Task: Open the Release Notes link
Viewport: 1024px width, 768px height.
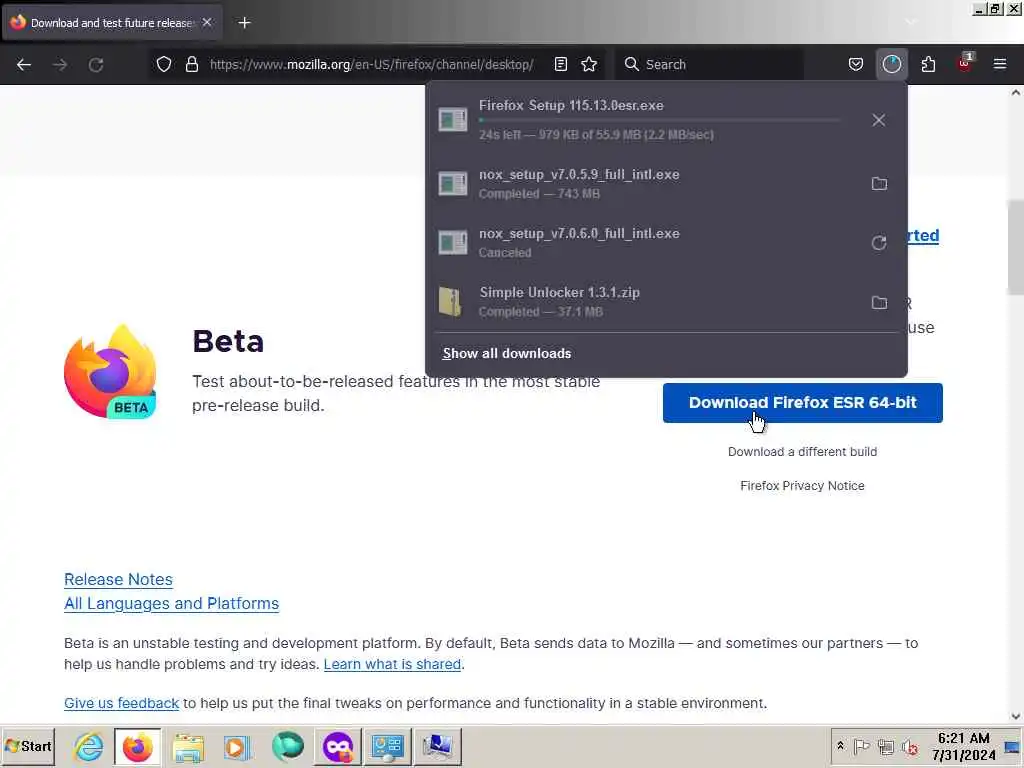Action: (x=118, y=579)
